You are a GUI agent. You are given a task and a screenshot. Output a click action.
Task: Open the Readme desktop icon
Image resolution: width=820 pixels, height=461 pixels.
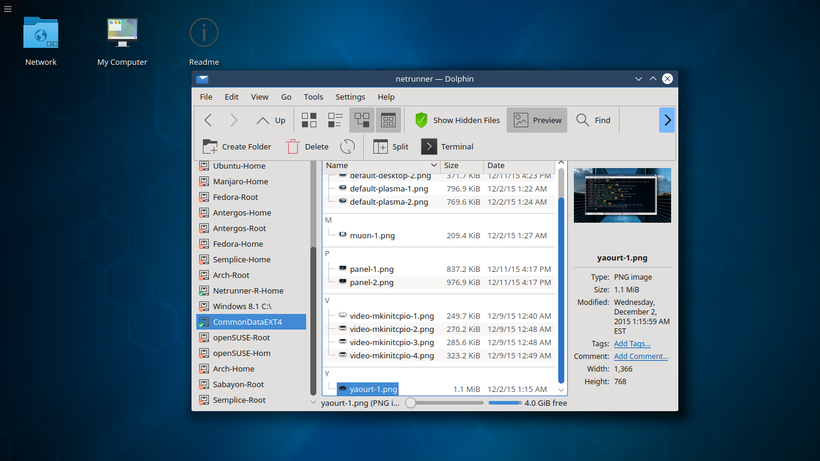pos(204,42)
